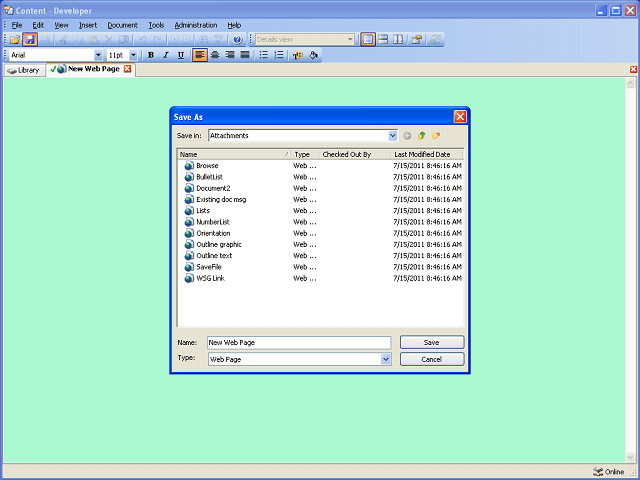The image size is (640, 480).
Task: Click the font color icon
Action: [298, 55]
